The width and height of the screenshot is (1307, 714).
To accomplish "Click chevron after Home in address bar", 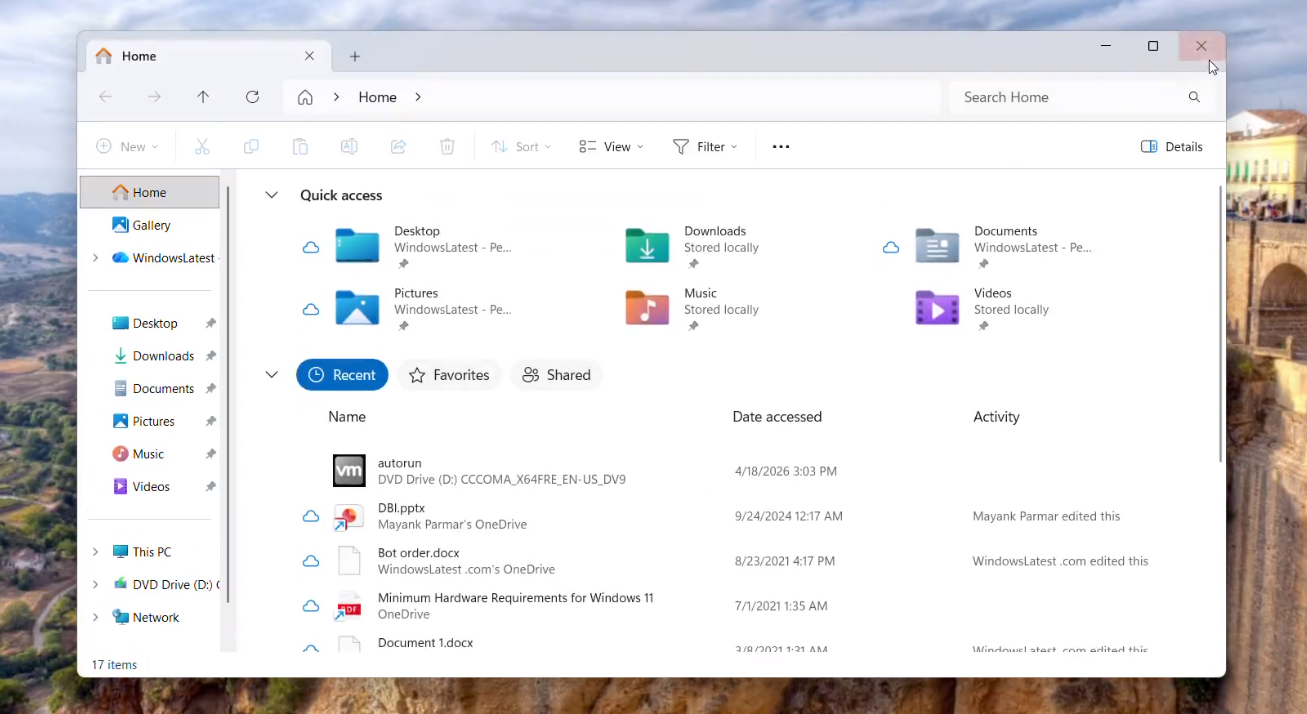I will pyautogui.click(x=418, y=97).
